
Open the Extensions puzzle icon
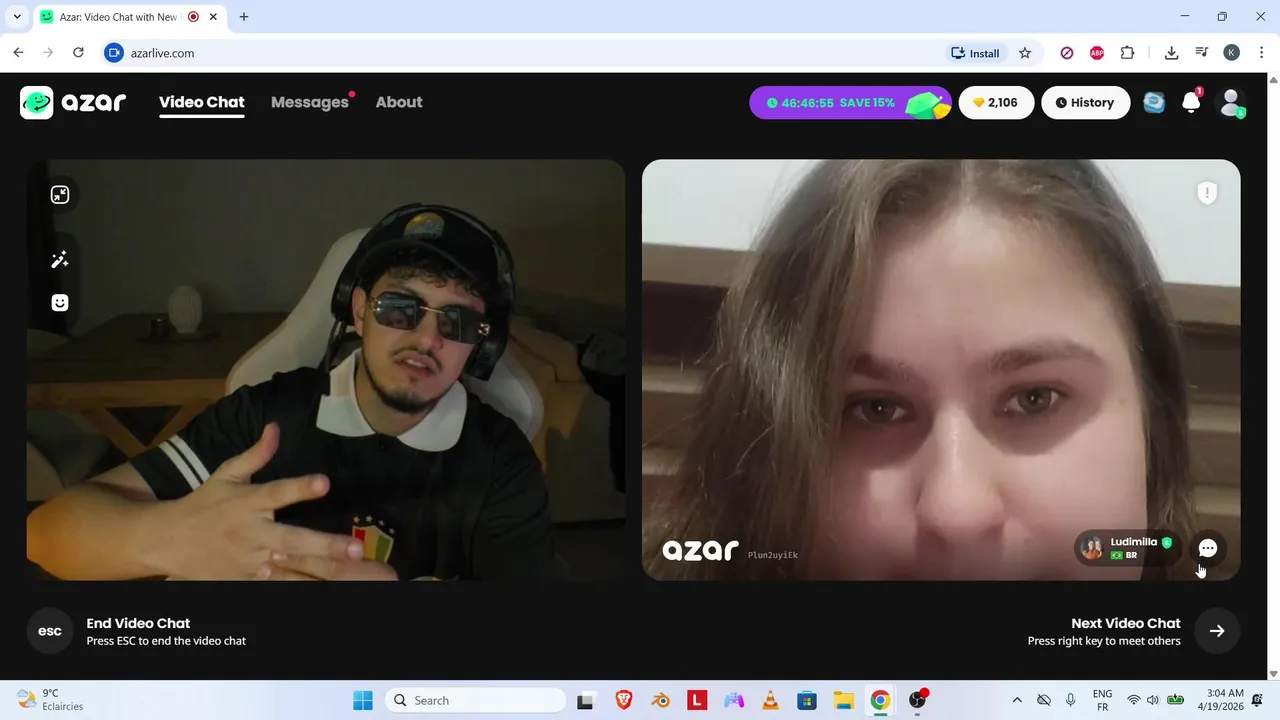tap(1128, 53)
